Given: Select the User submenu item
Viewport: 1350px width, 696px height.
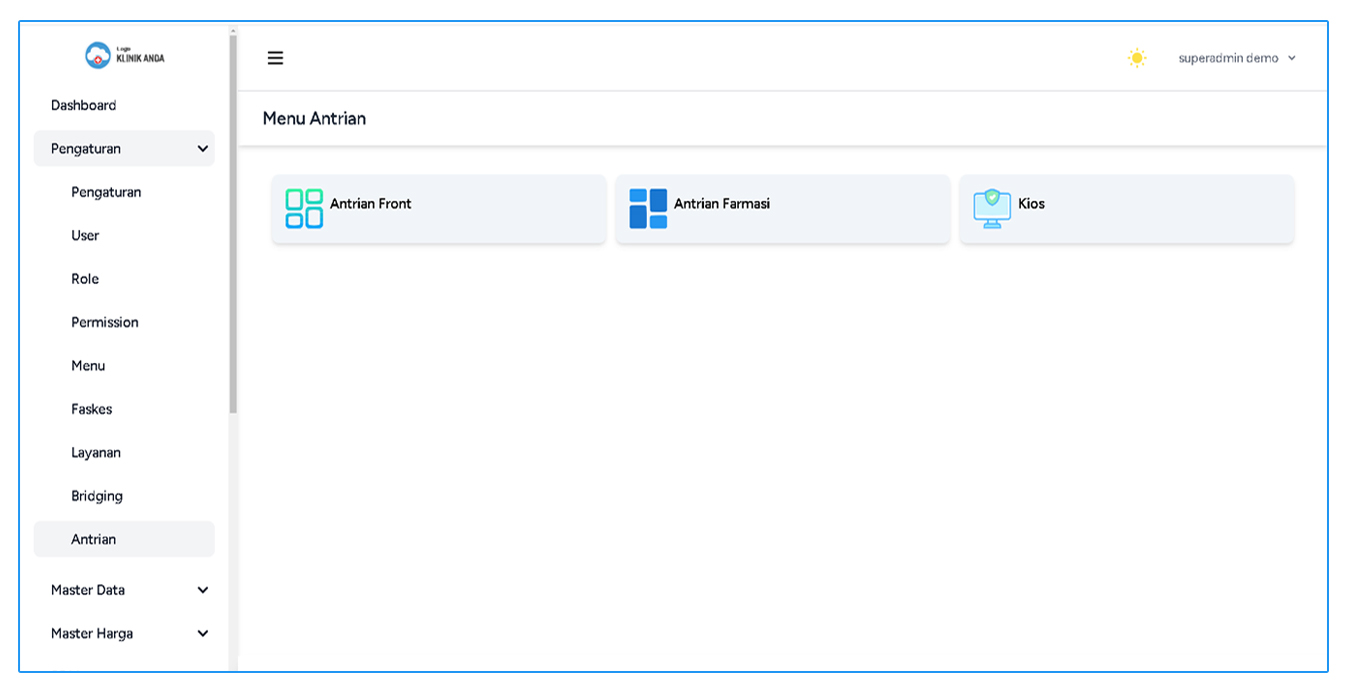Looking at the screenshot, I should [x=85, y=235].
